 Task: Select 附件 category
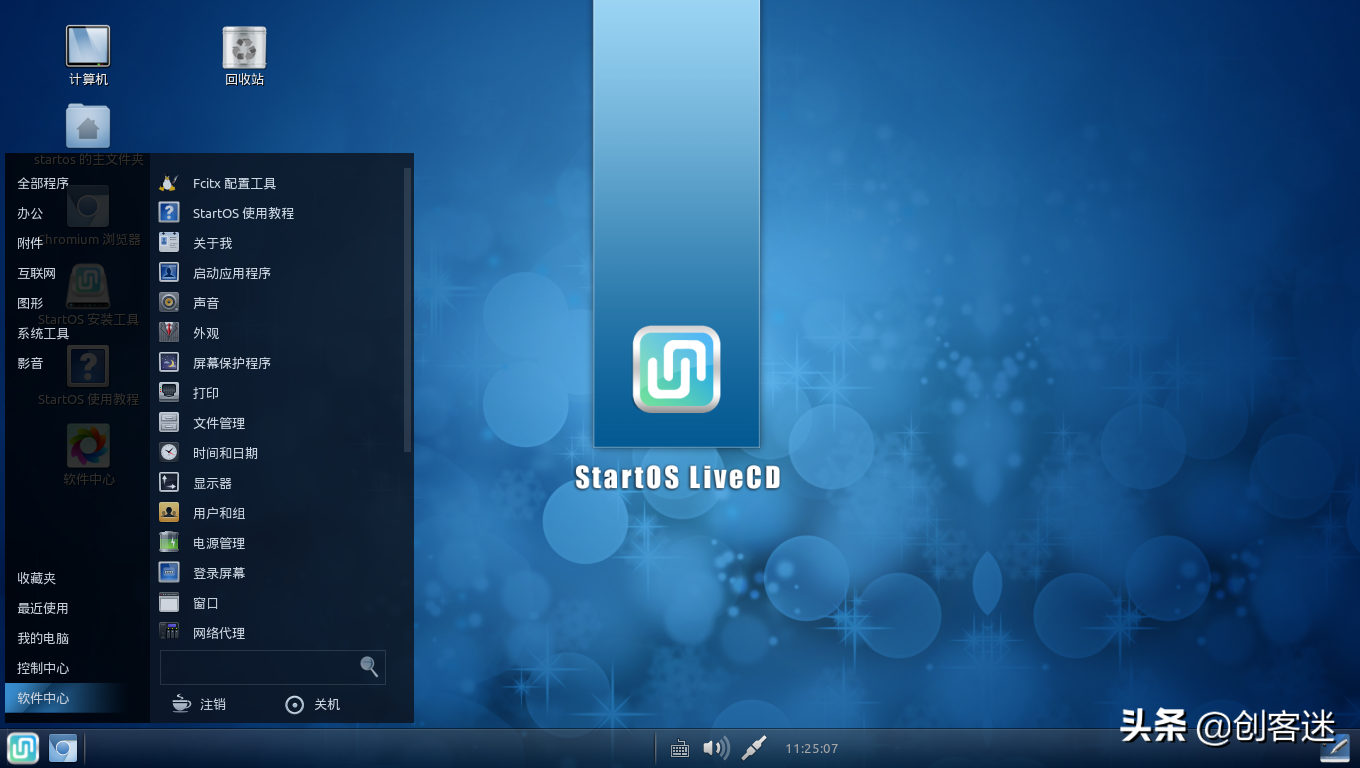30,243
